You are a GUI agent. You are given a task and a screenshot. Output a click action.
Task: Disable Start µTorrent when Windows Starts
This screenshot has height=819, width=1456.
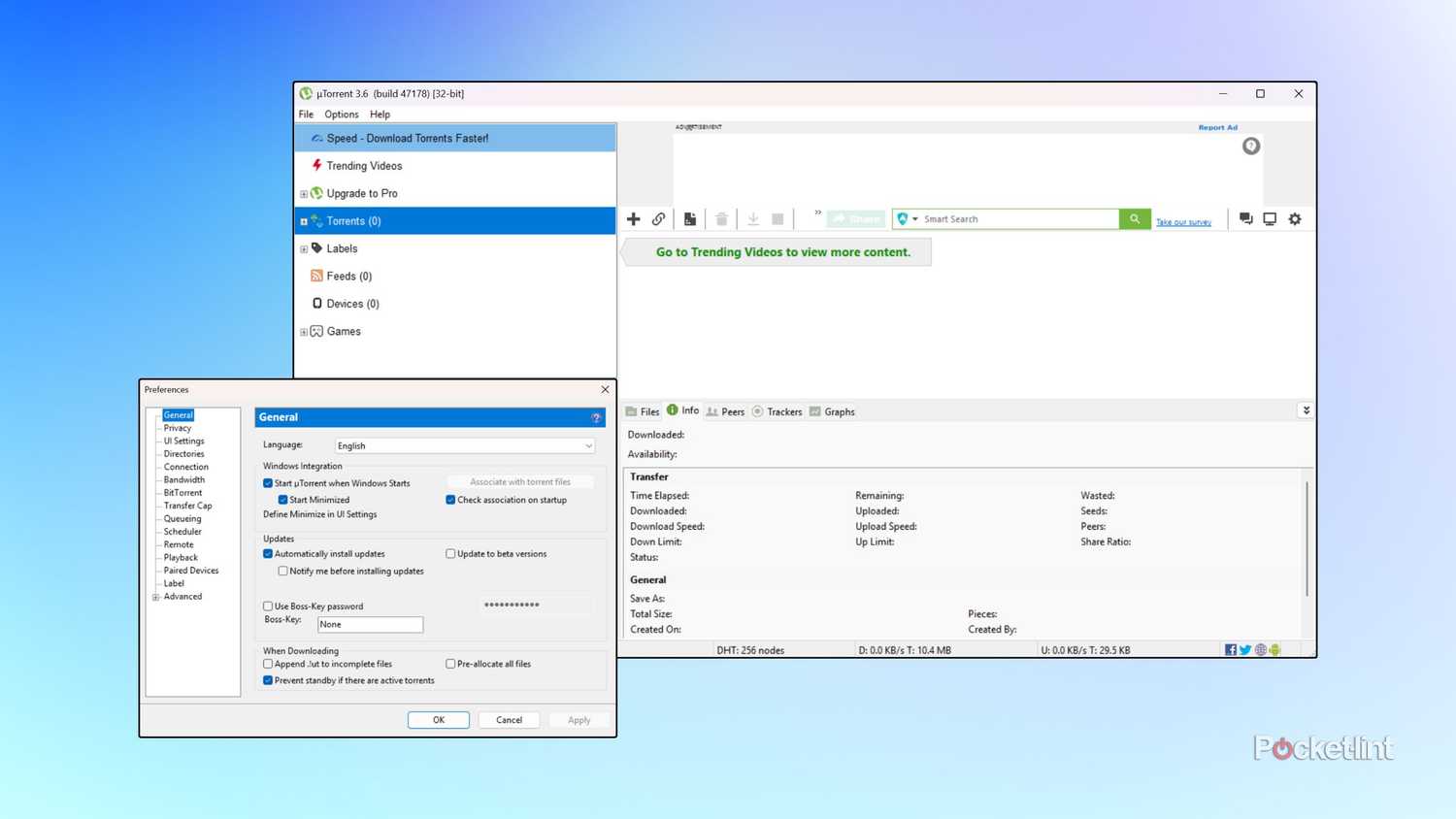(269, 483)
